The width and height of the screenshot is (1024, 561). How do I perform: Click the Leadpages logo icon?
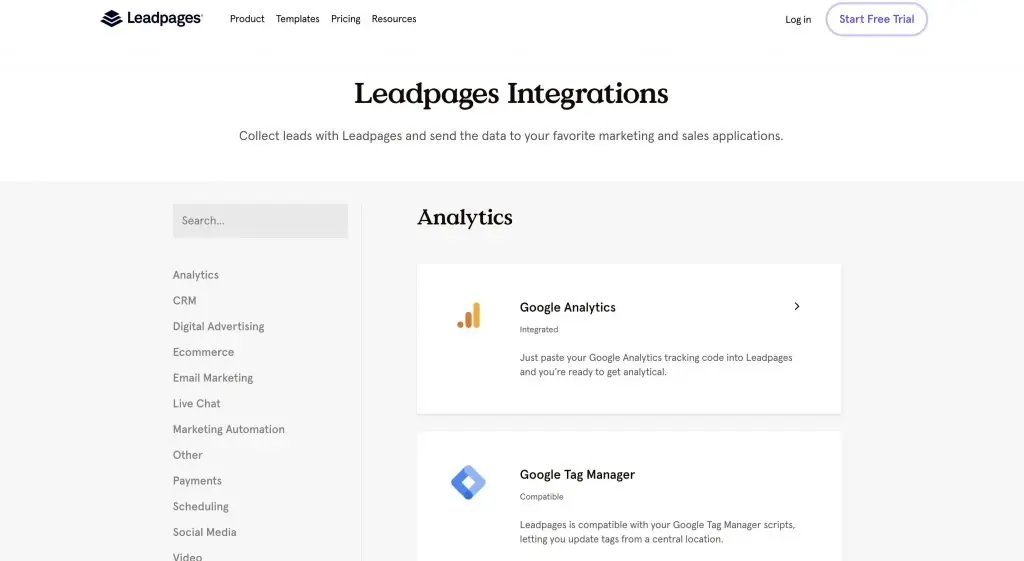click(112, 19)
